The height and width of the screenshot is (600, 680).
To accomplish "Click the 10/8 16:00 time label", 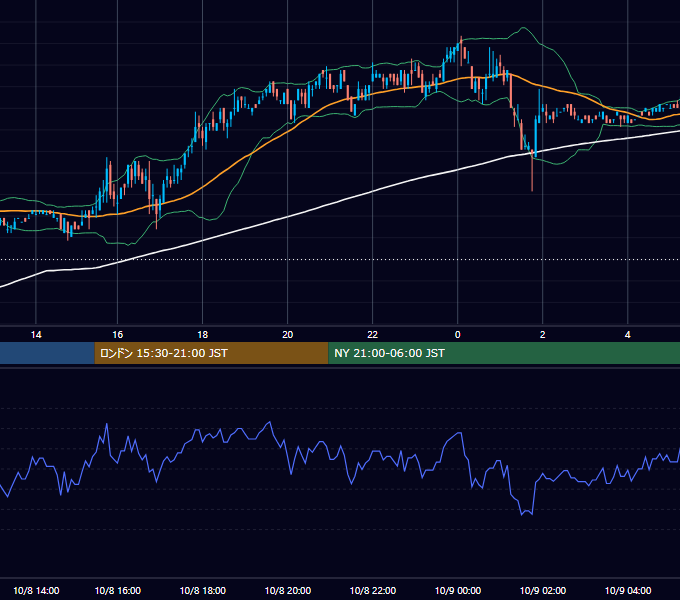I will pyautogui.click(x=118, y=590).
